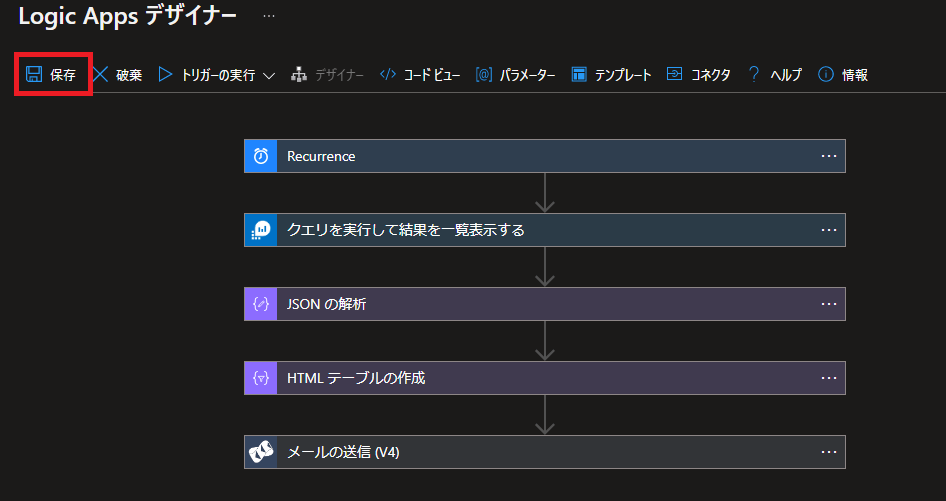This screenshot has height=501, width=946.
Task: Click the トリガーの実行 label
Action: pyautogui.click(x=218, y=75)
